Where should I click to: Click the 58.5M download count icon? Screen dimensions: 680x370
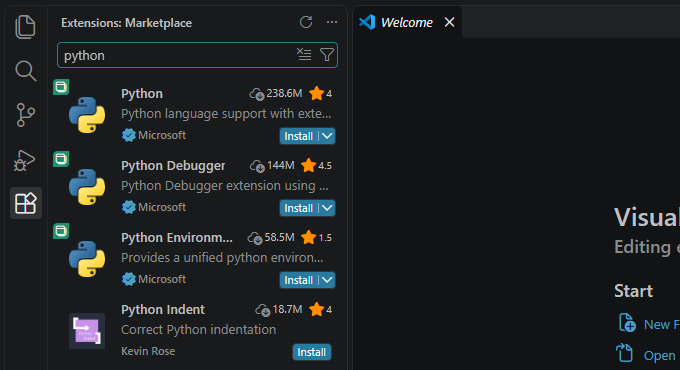(255, 238)
